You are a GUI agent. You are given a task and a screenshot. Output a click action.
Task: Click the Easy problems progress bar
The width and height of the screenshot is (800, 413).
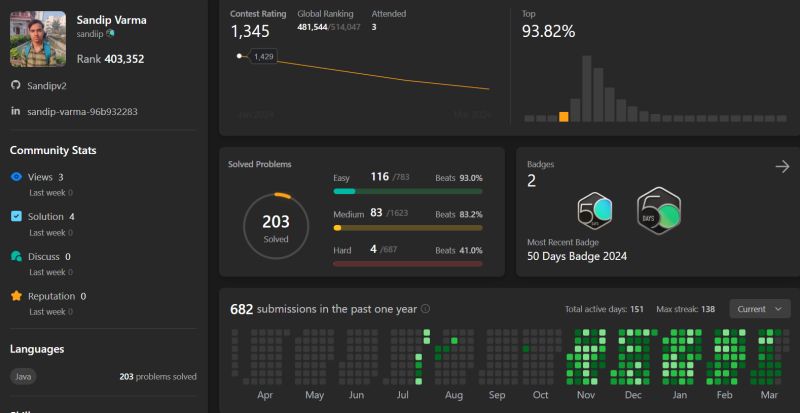(x=408, y=191)
